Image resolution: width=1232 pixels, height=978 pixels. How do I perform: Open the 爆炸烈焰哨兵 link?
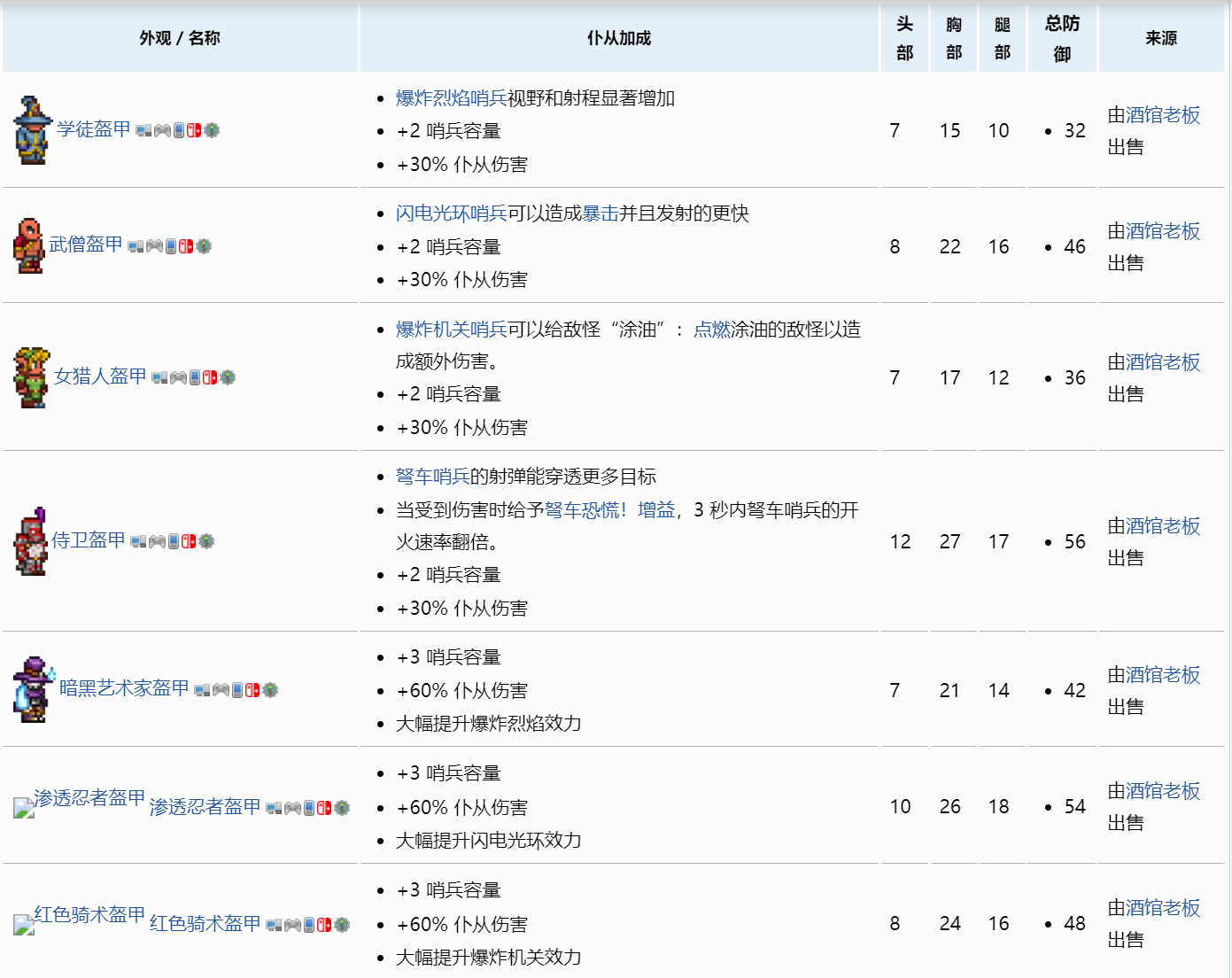(x=451, y=98)
